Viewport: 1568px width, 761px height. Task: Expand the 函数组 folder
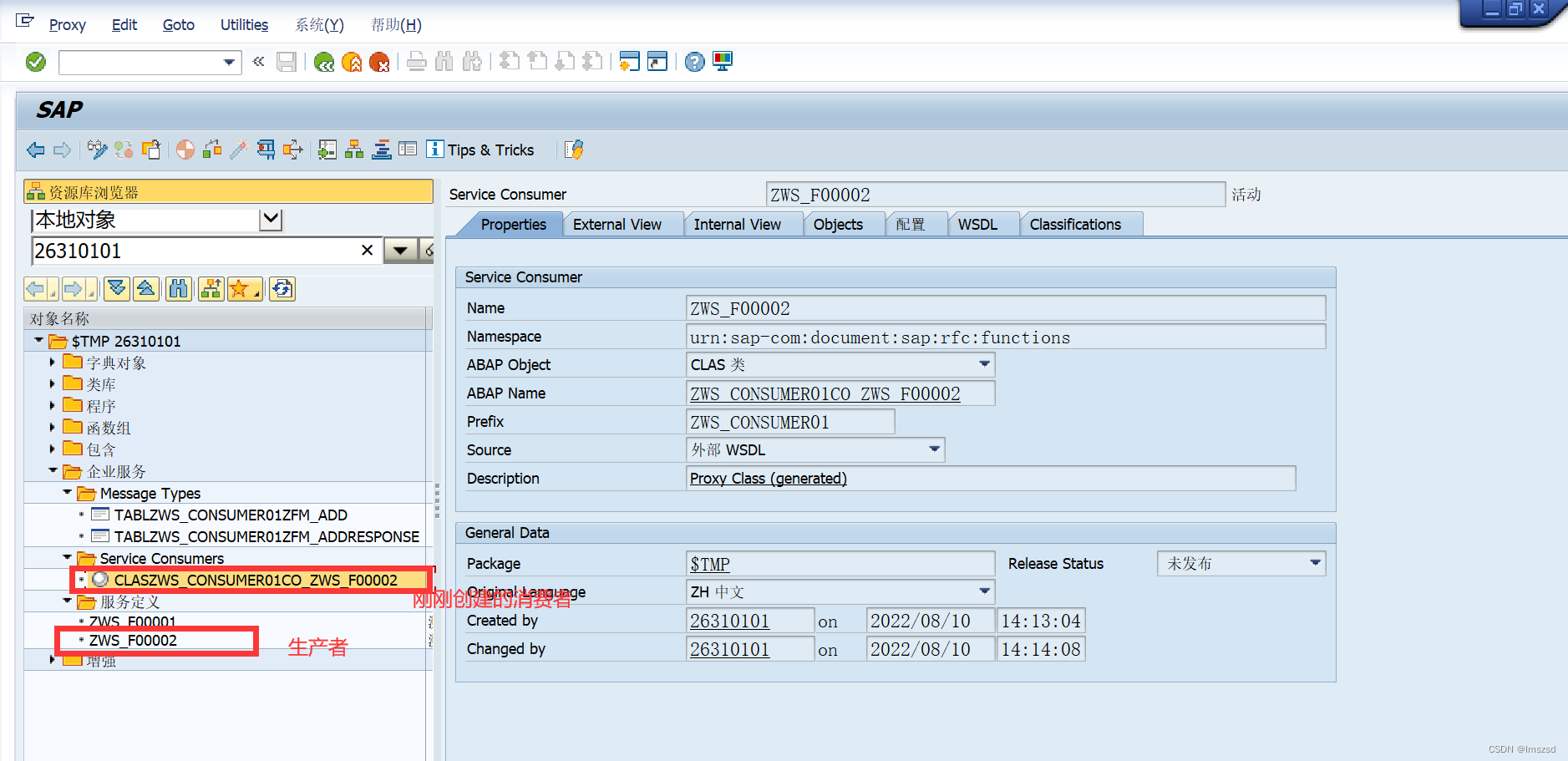tap(52, 428)
